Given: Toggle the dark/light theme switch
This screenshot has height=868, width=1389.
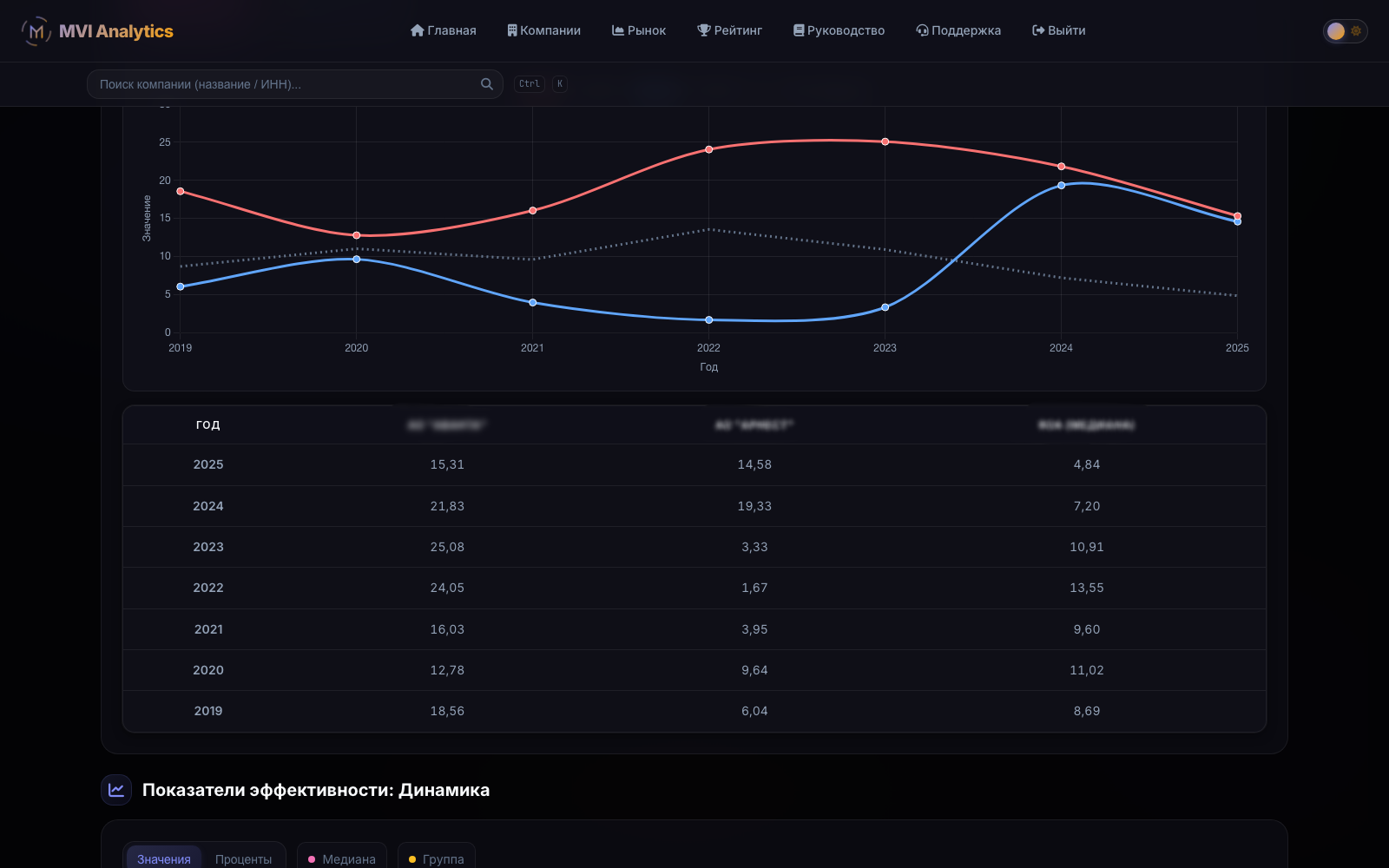Looking at the screenshot, I should 1345,31.
